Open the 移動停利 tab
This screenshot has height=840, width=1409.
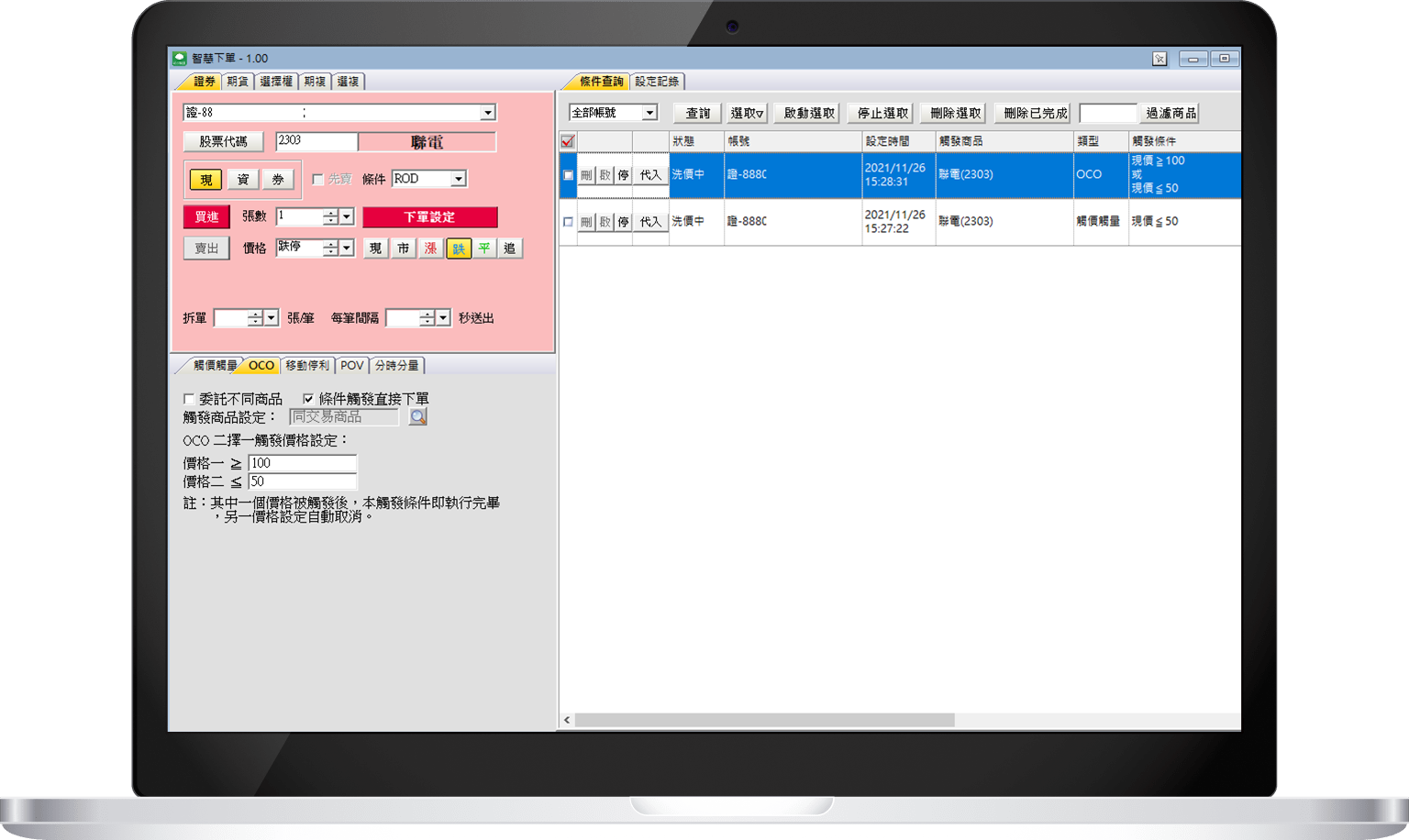click(307, 366)
